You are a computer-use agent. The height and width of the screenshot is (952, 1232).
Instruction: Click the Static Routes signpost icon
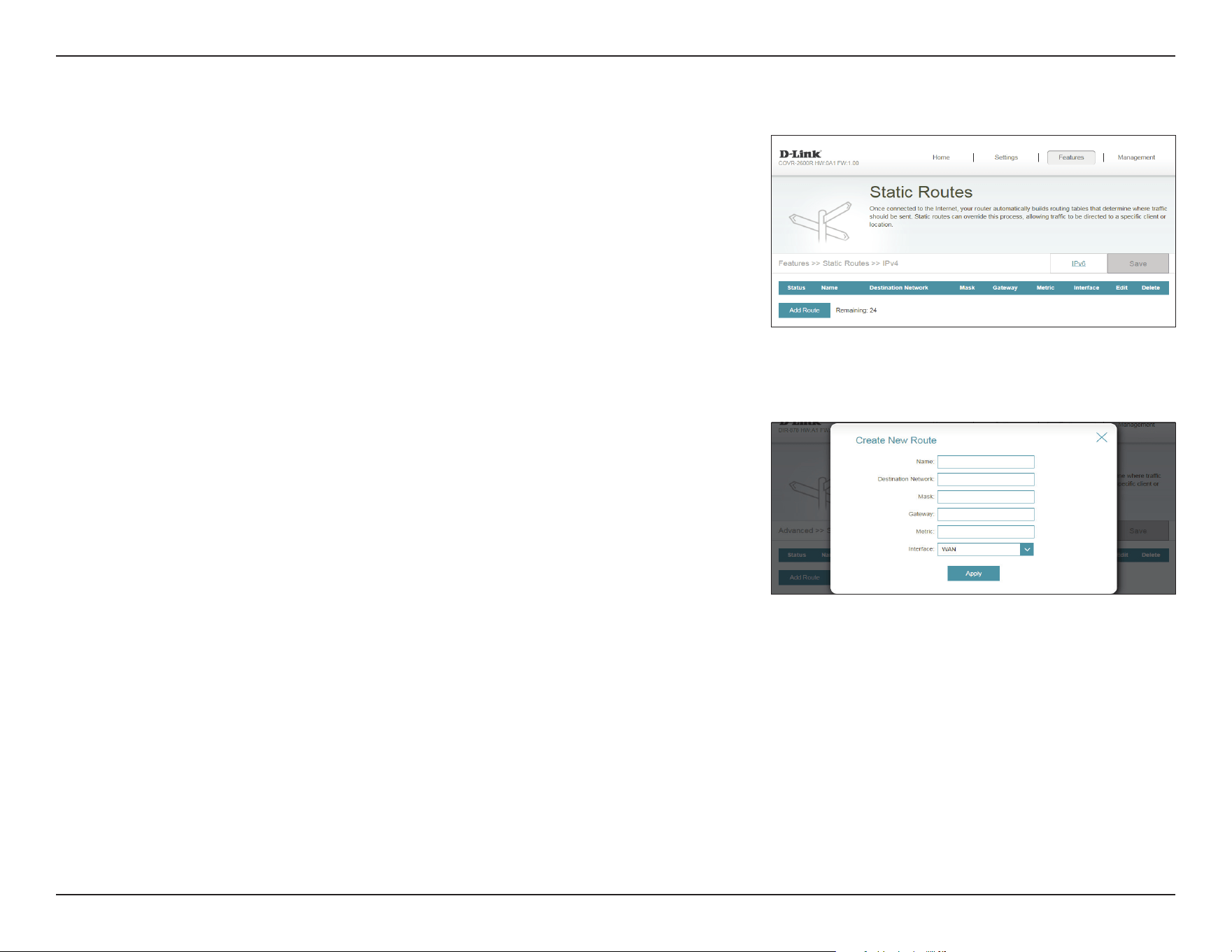[x=820, y=222]
